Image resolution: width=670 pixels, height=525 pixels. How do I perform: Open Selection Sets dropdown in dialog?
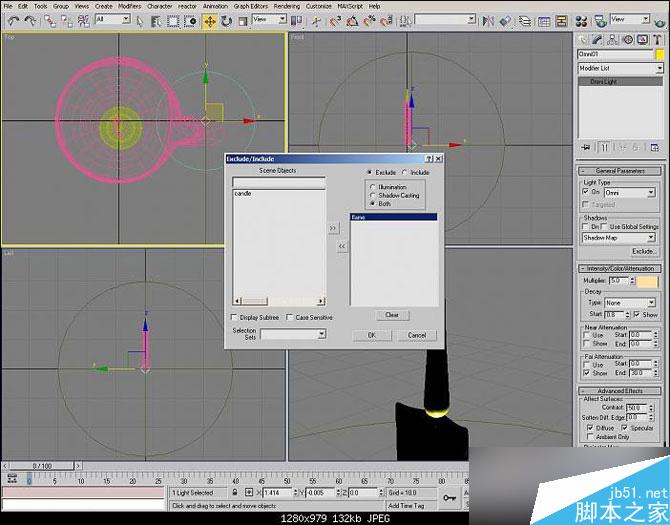pos(322,334)
